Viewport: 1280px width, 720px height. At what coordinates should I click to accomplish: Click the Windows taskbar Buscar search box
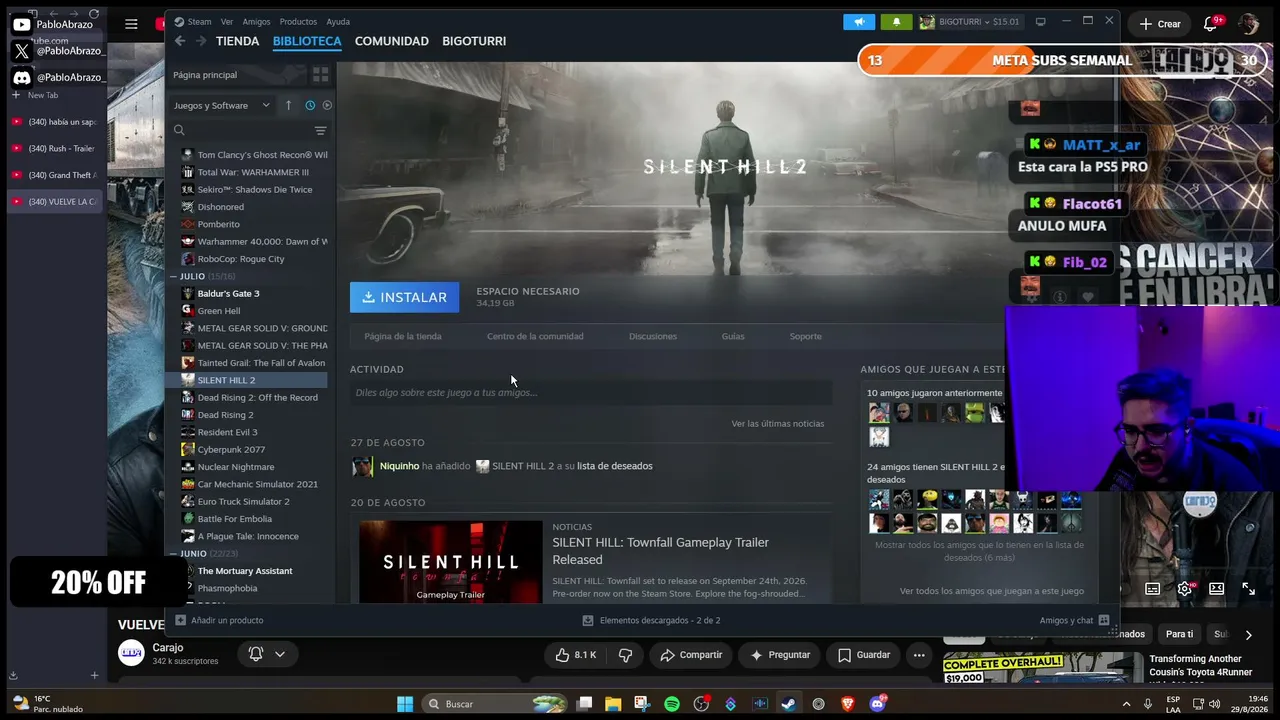coord(496,704)
